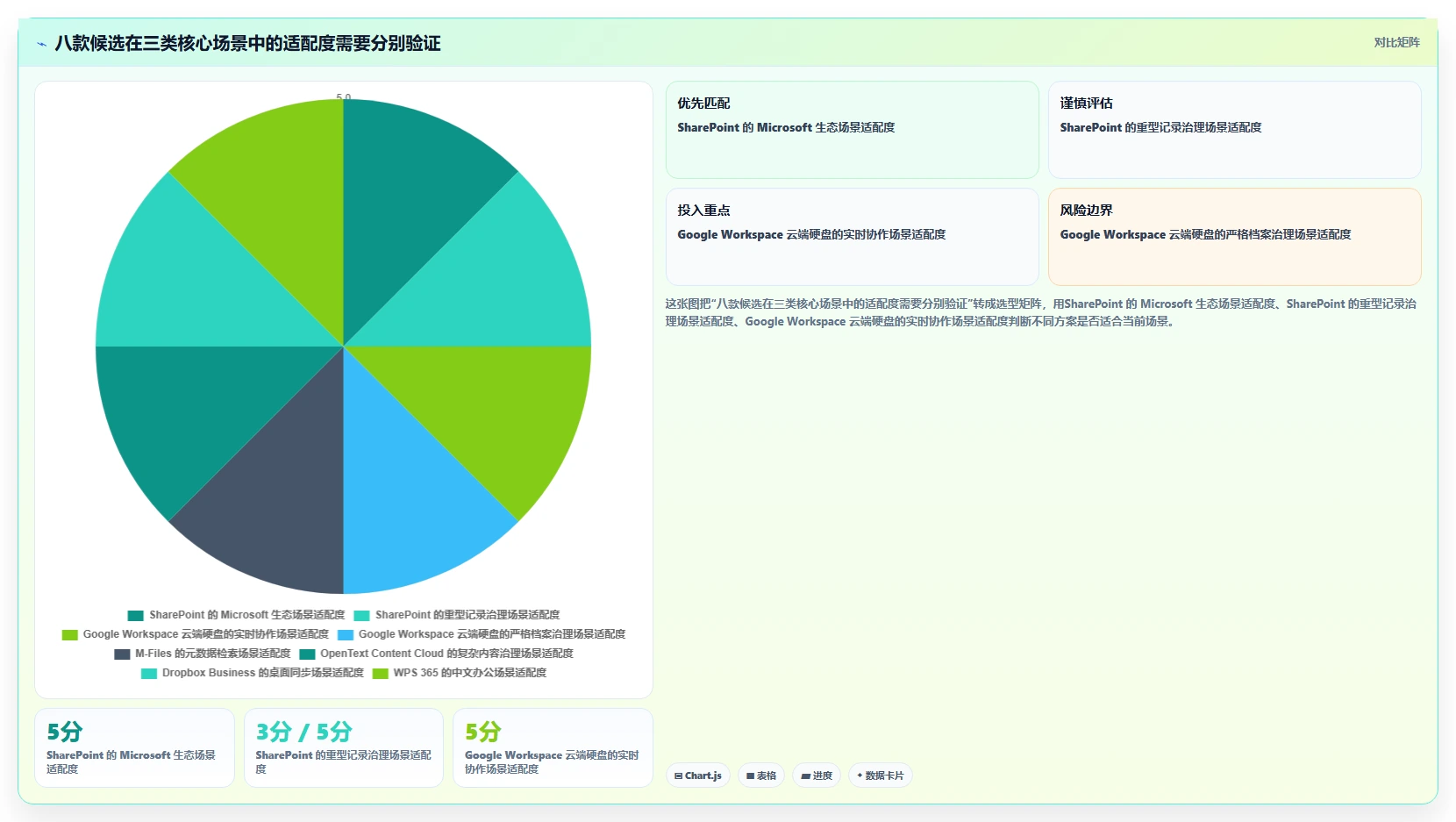Screen dimensions: 1456x822
Task: Open the 投入重点 card
Action: click(852, 237)
